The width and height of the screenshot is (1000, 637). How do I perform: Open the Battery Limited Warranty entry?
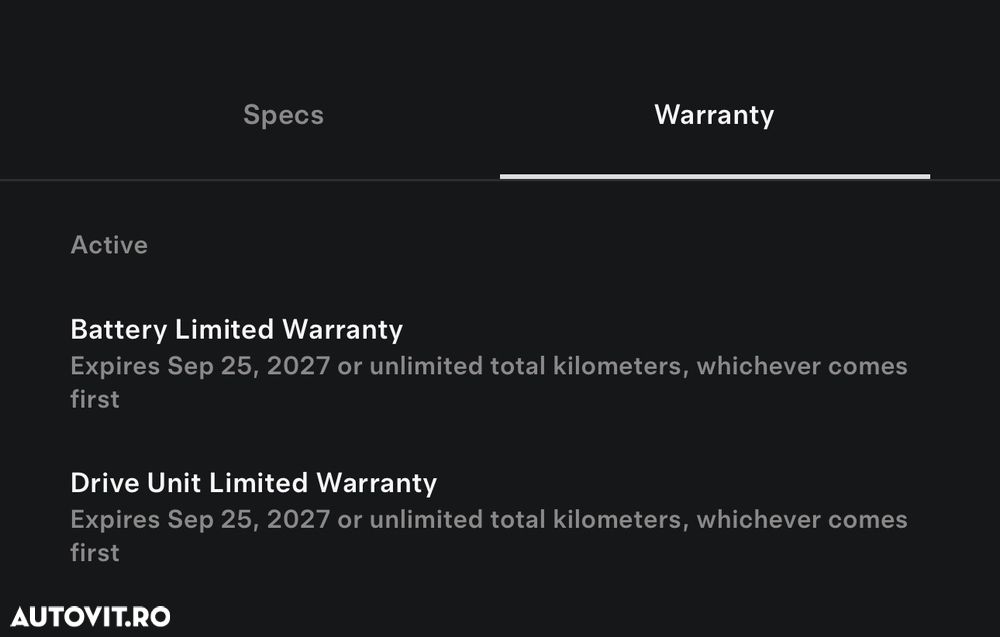[x=237, y=330]
